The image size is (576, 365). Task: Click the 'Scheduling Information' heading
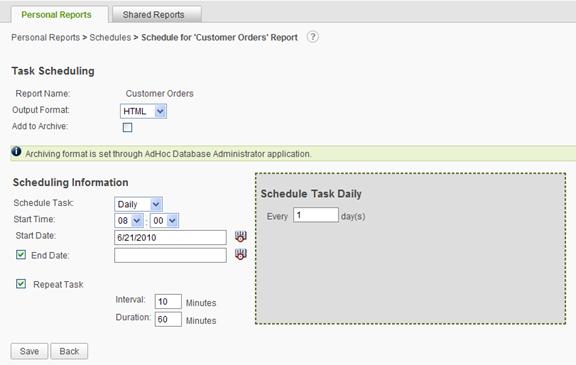click(x=71, y=182)
